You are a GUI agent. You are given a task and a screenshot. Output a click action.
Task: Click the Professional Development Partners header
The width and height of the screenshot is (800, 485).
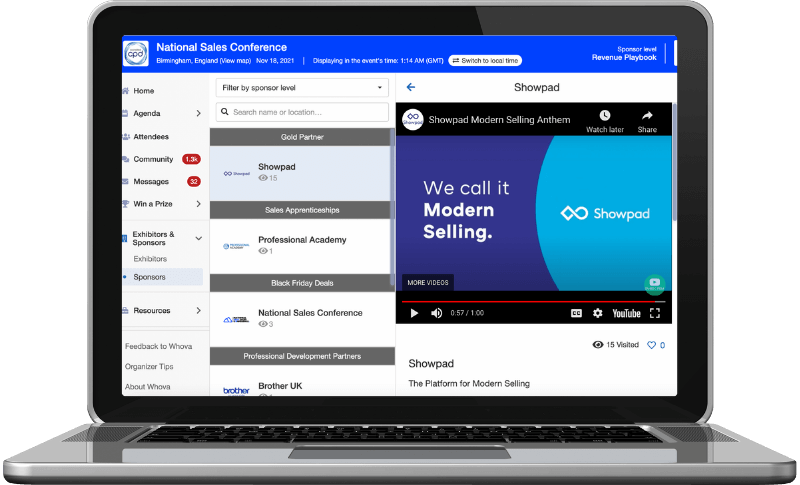[302, 356]
